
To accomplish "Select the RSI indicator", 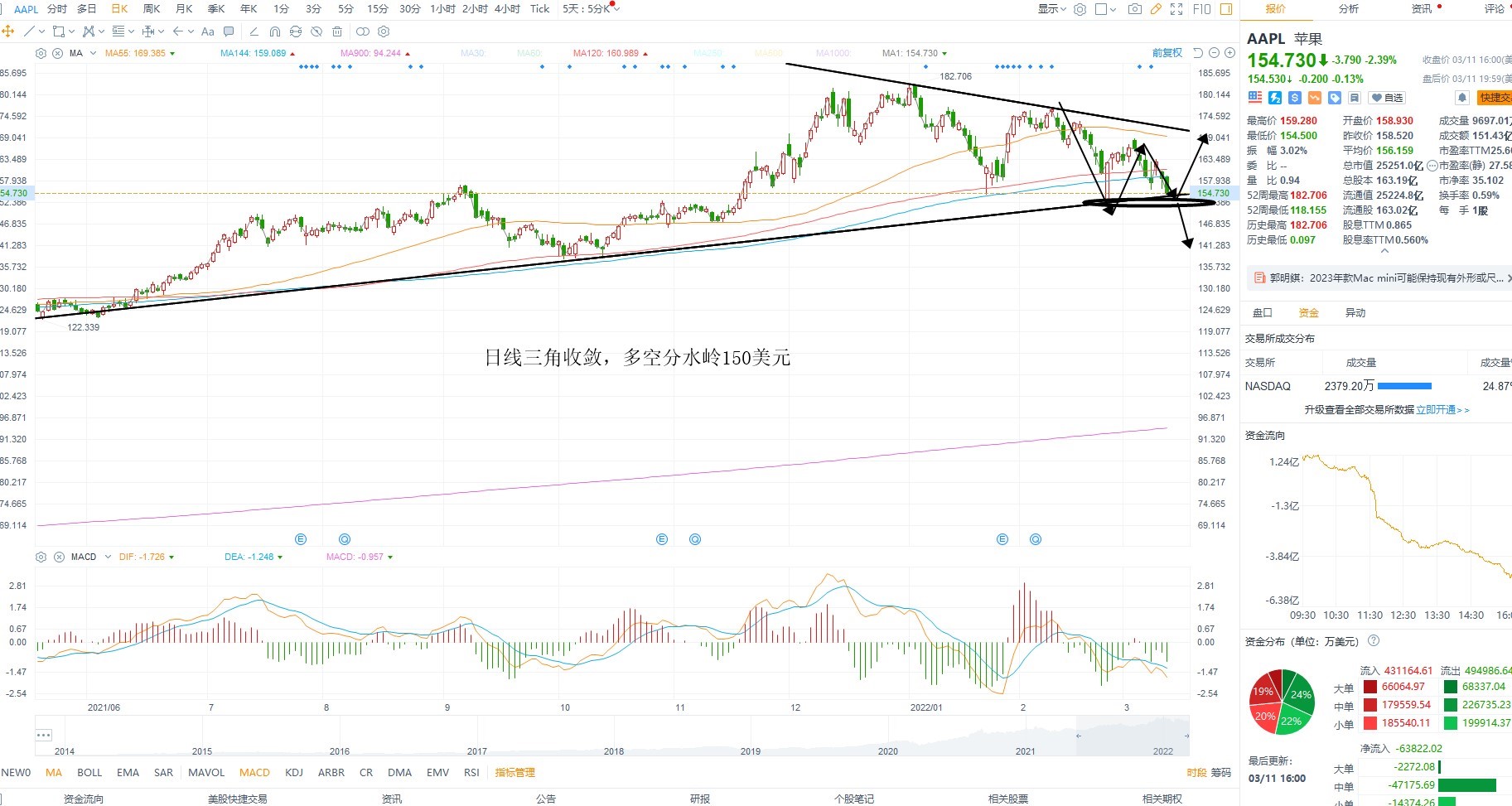I will (471, 773).
